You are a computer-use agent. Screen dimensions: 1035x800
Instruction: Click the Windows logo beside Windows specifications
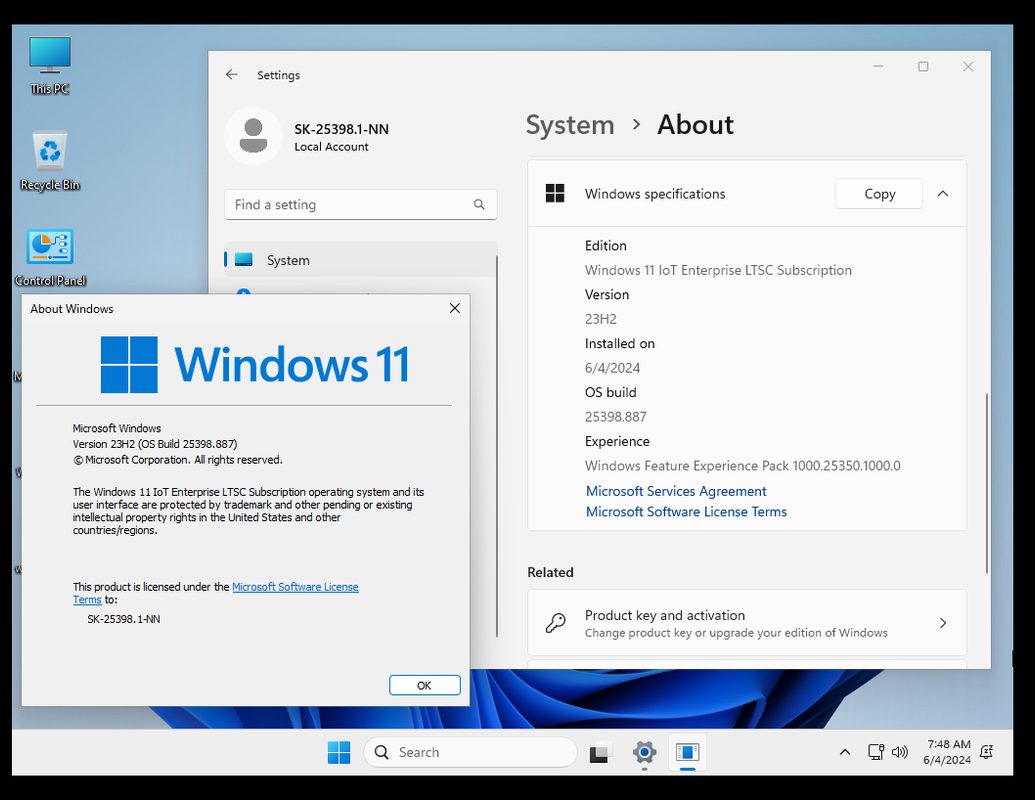(x=555, y=193)
